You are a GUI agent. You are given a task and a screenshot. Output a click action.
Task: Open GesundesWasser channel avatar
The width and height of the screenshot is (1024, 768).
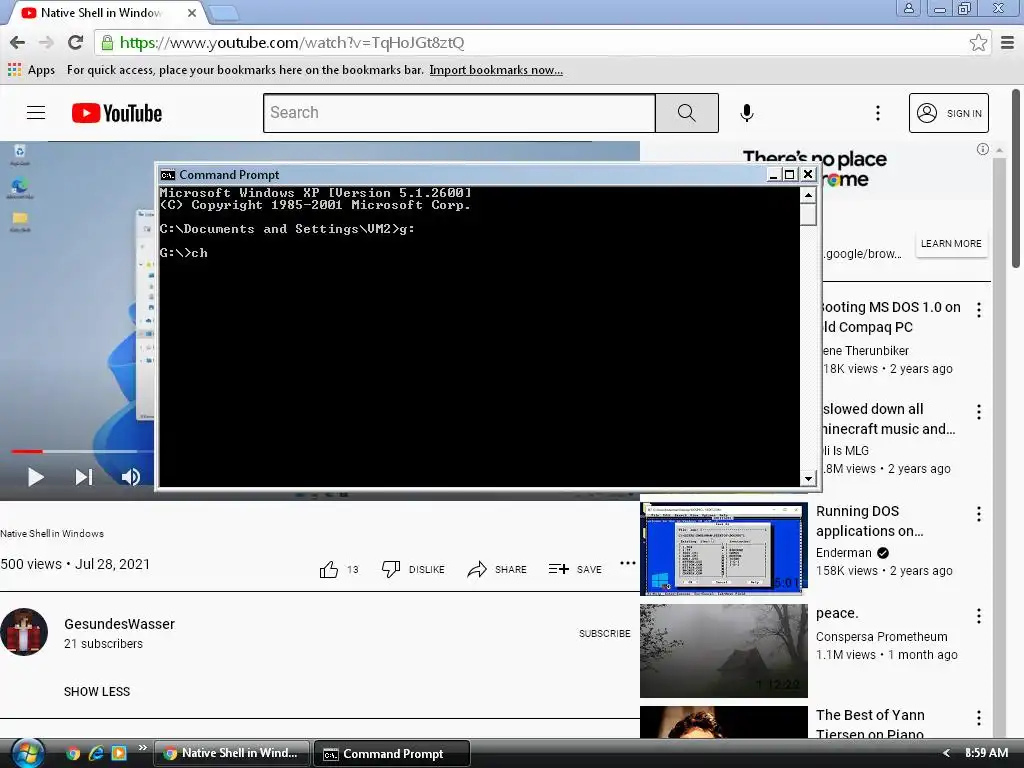click(x=24, y=632)
